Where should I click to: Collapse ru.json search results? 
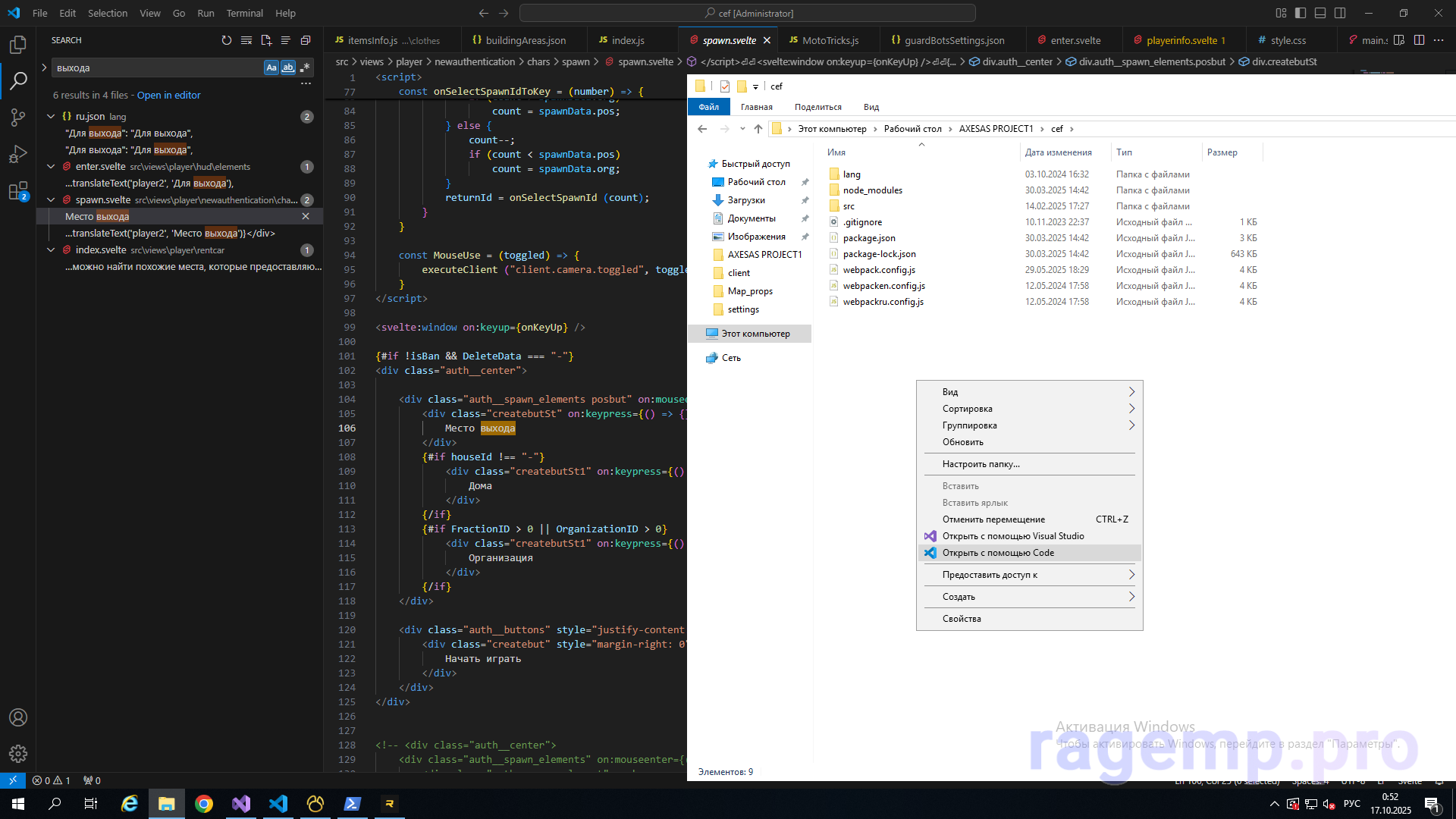coord(51,117)
